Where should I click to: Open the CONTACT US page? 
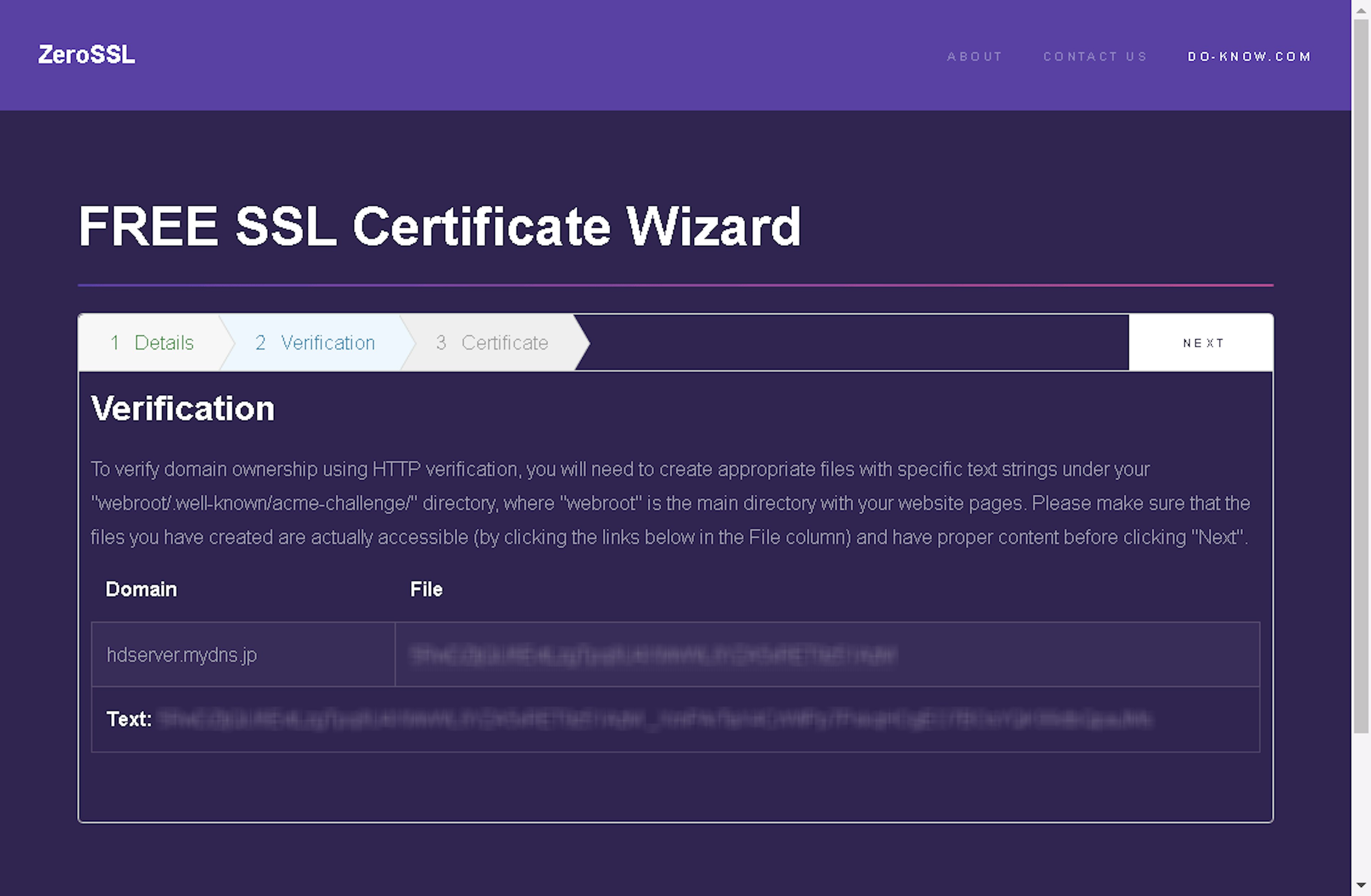[x=1095, y=56]
